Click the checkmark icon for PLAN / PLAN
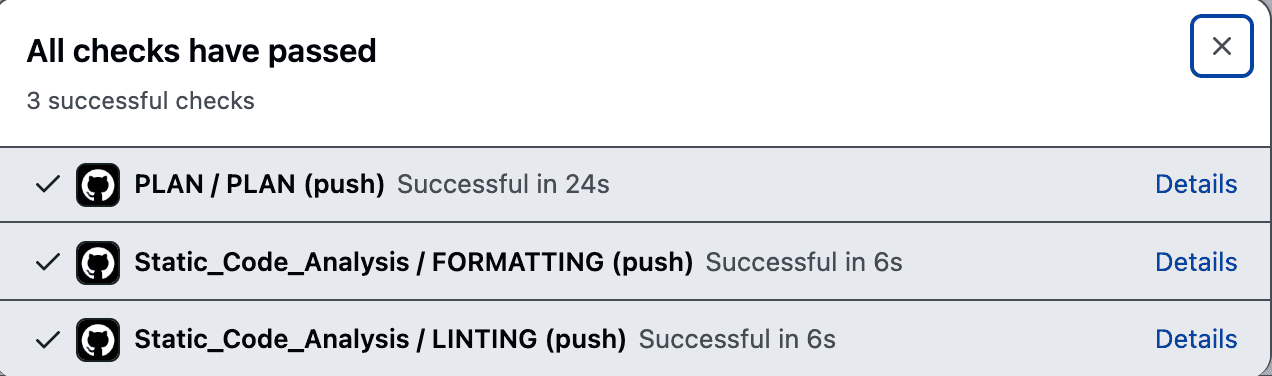 click(x=46, y=185)
